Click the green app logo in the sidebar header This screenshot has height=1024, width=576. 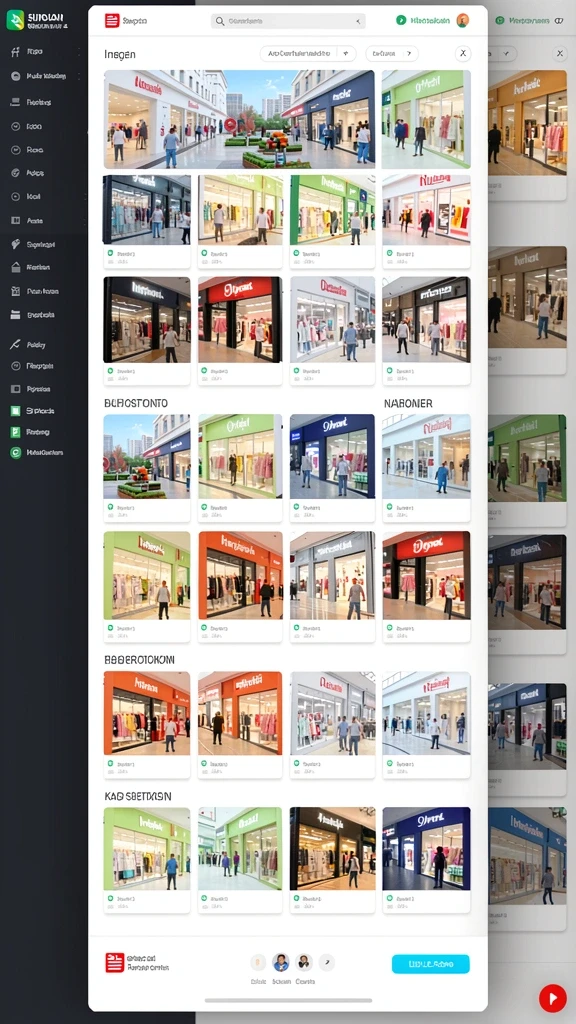coord(15,20)
